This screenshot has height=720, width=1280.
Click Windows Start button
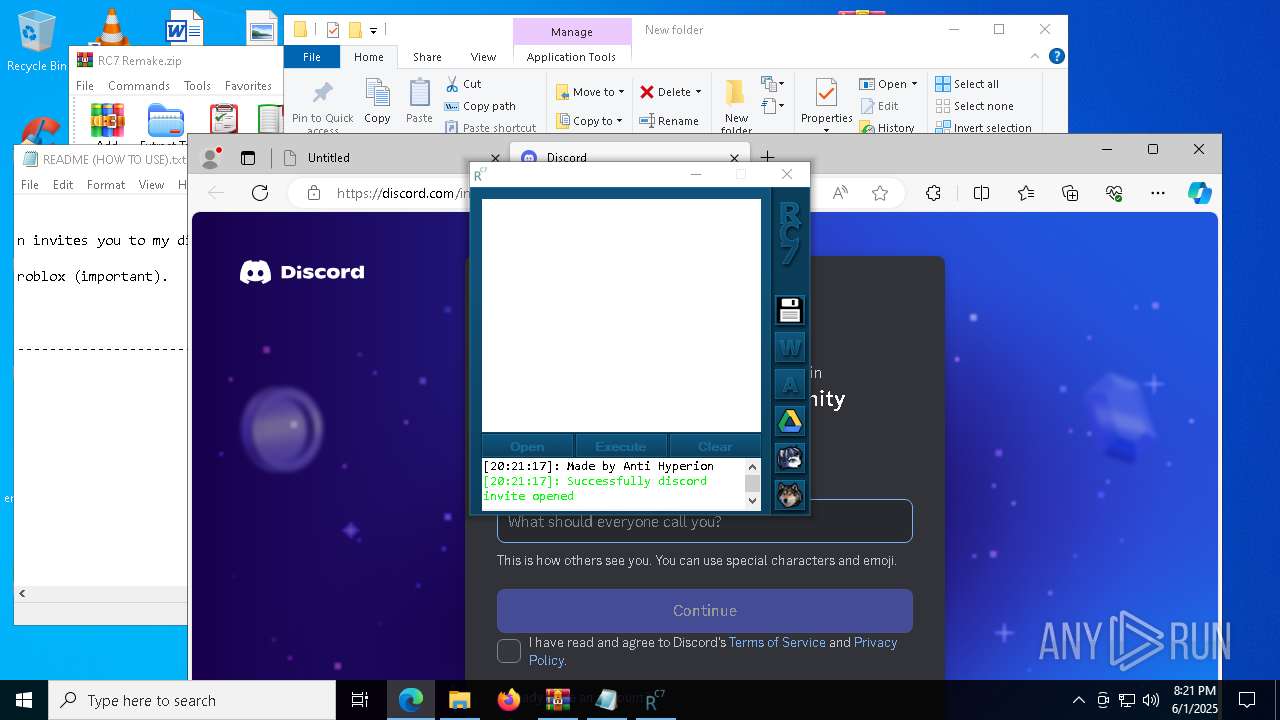click(x=24, y=700)
